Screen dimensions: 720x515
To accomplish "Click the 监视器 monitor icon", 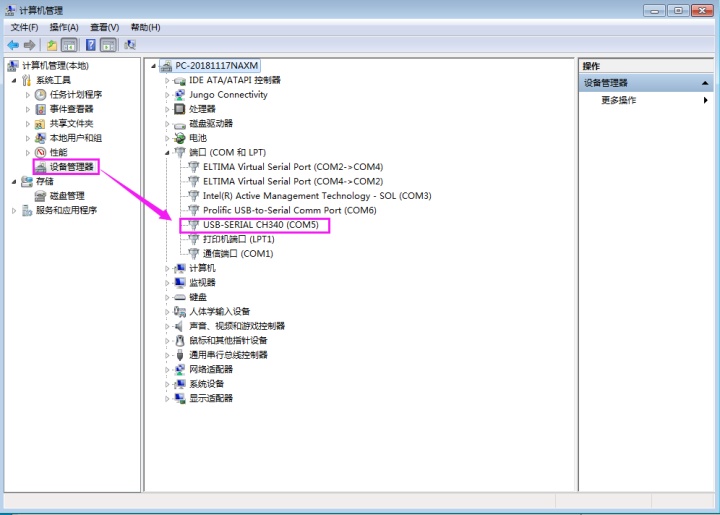I will pos(180,283).
